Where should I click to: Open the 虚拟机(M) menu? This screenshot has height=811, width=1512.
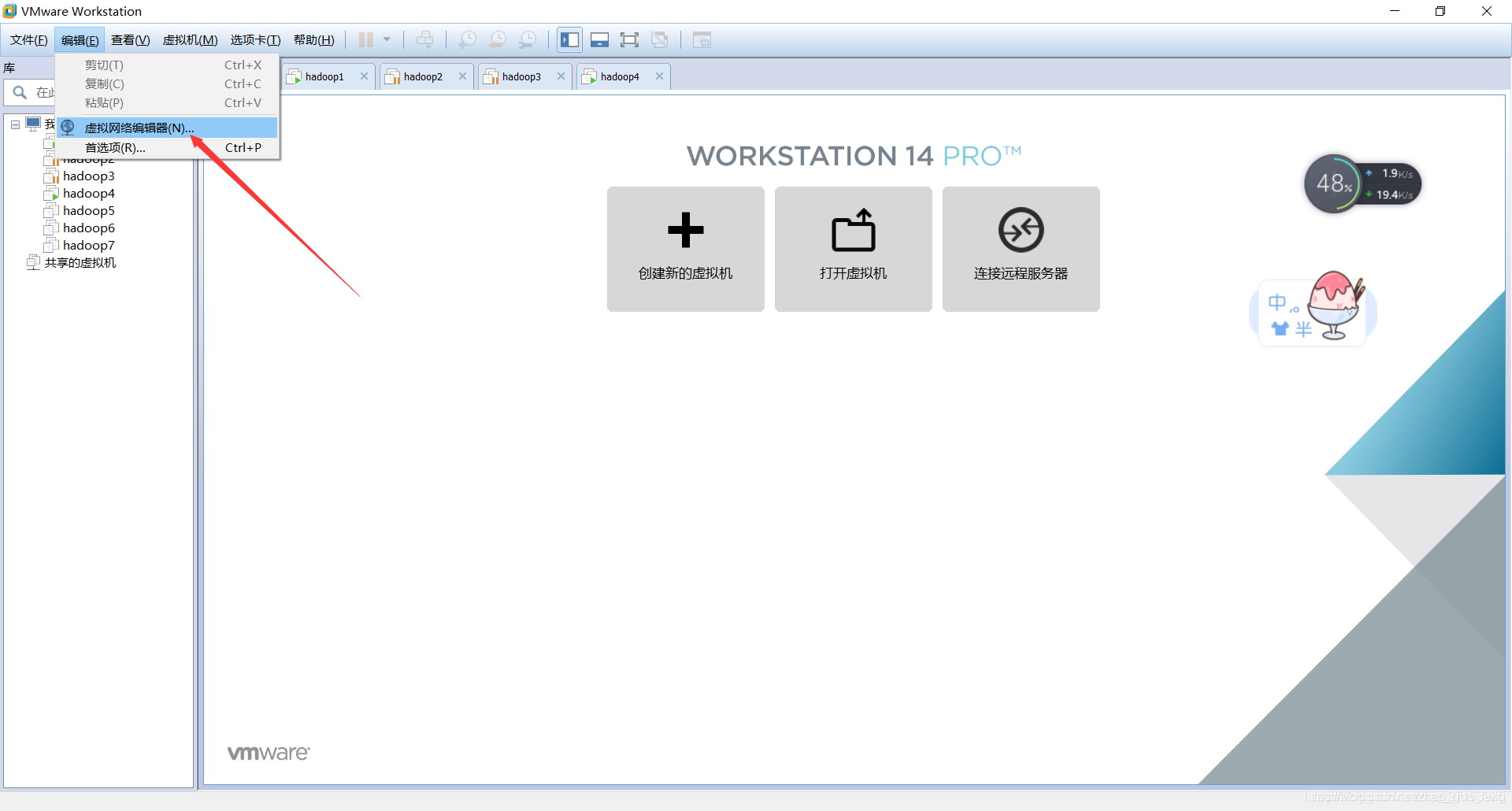coord(191,40)
